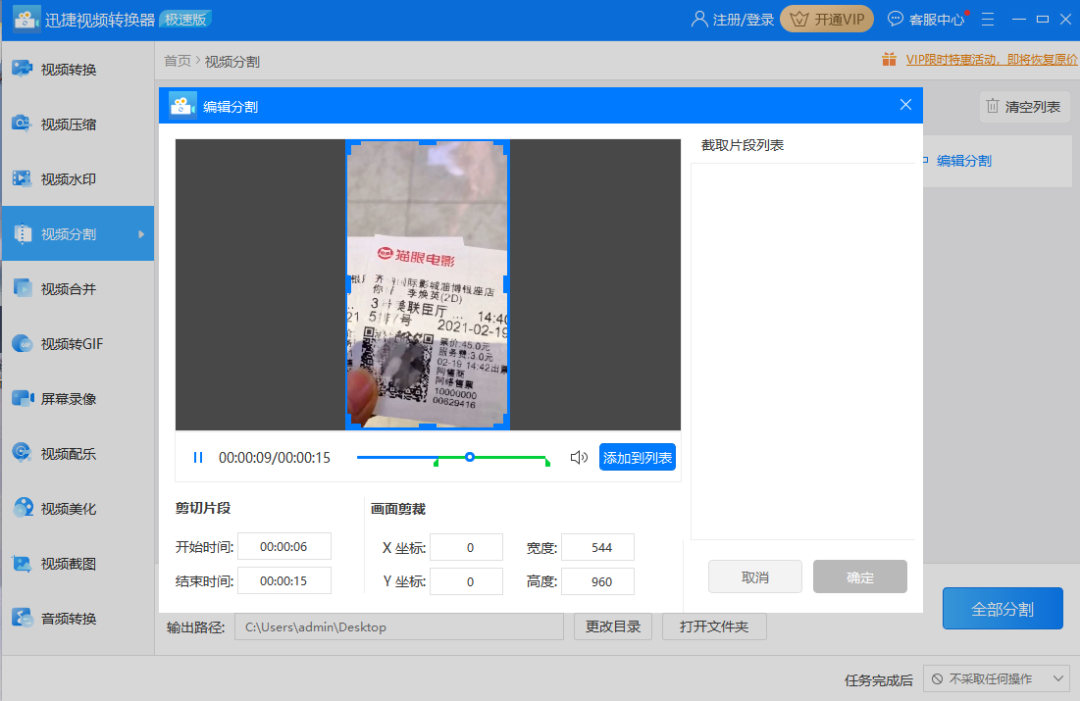Select the 视频分割 sidebar entry
This screenshot has width=1080, height=701.
(x=77, y=233)
